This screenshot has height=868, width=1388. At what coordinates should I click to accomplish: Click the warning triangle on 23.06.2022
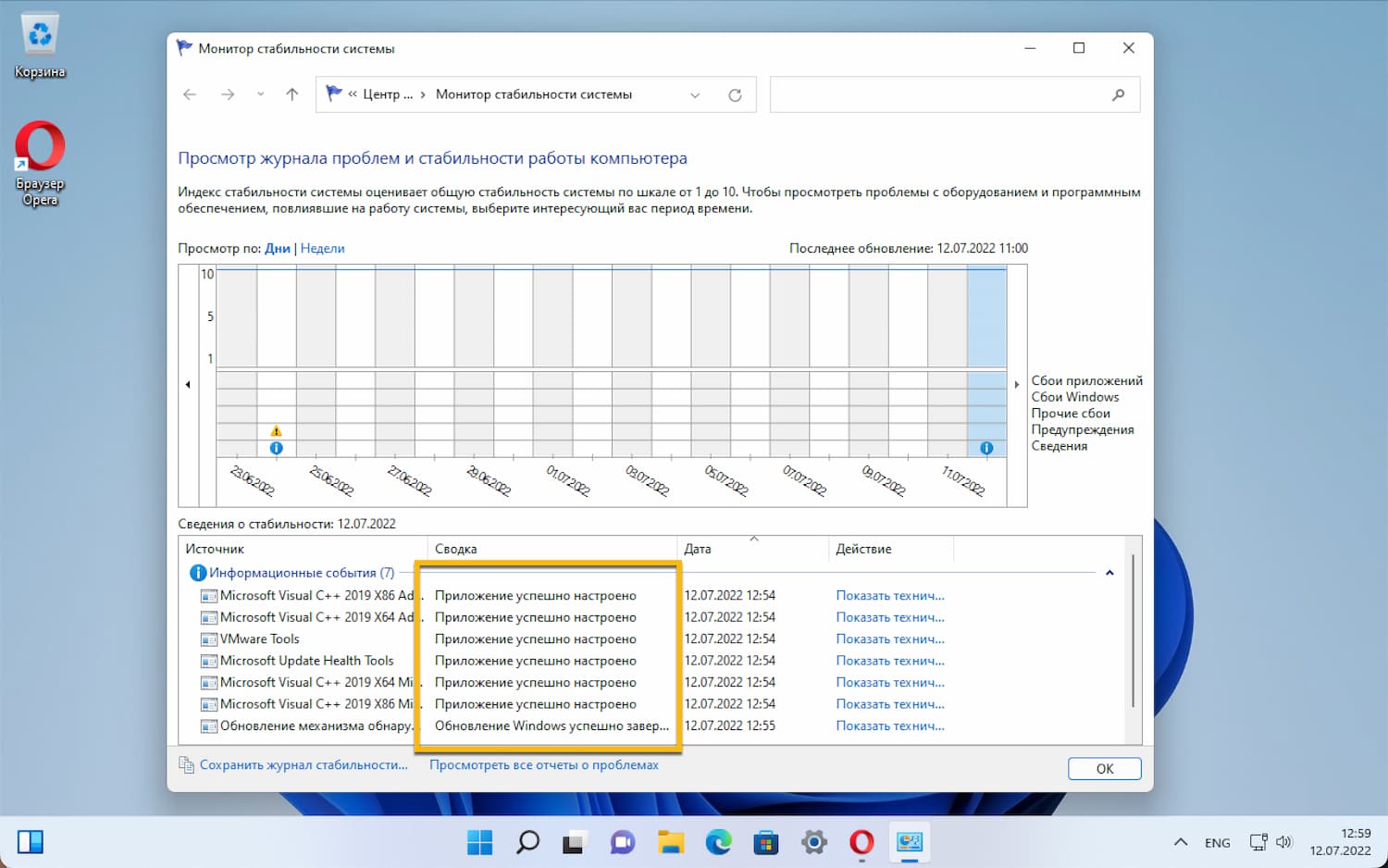pyautogui.click(x=276, y=431)
